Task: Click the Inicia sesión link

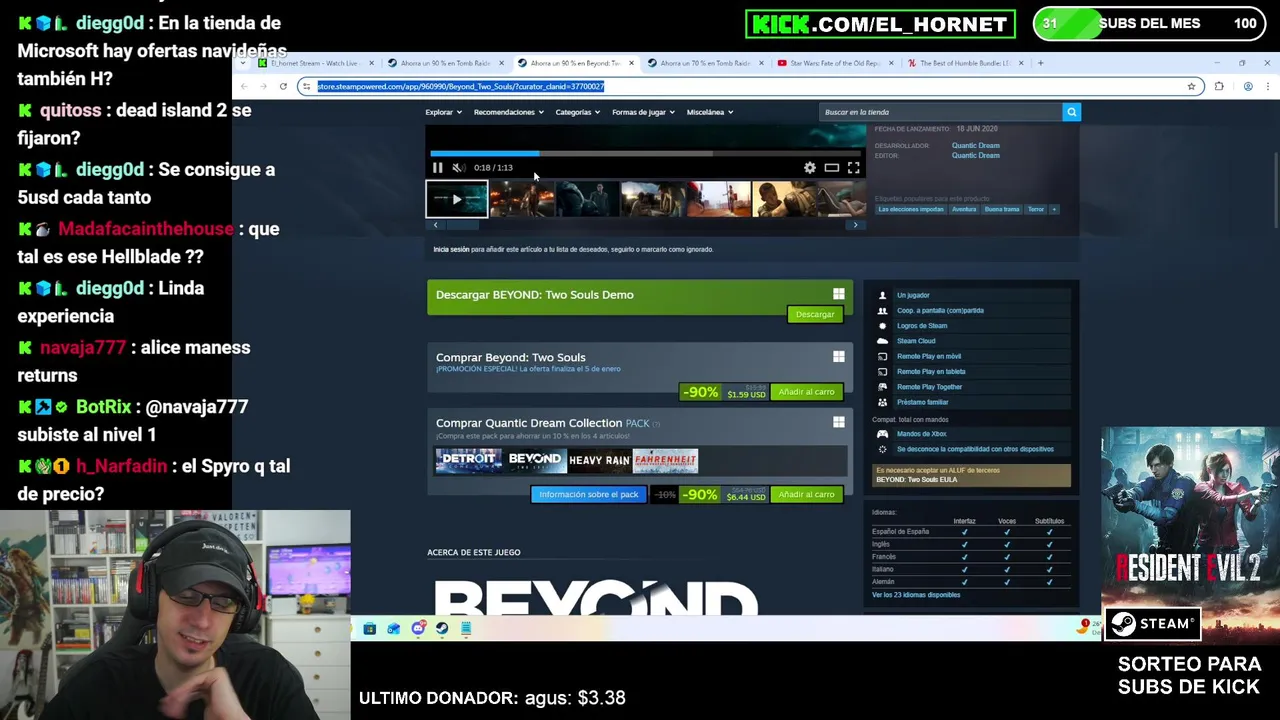Action: point(451,249)
